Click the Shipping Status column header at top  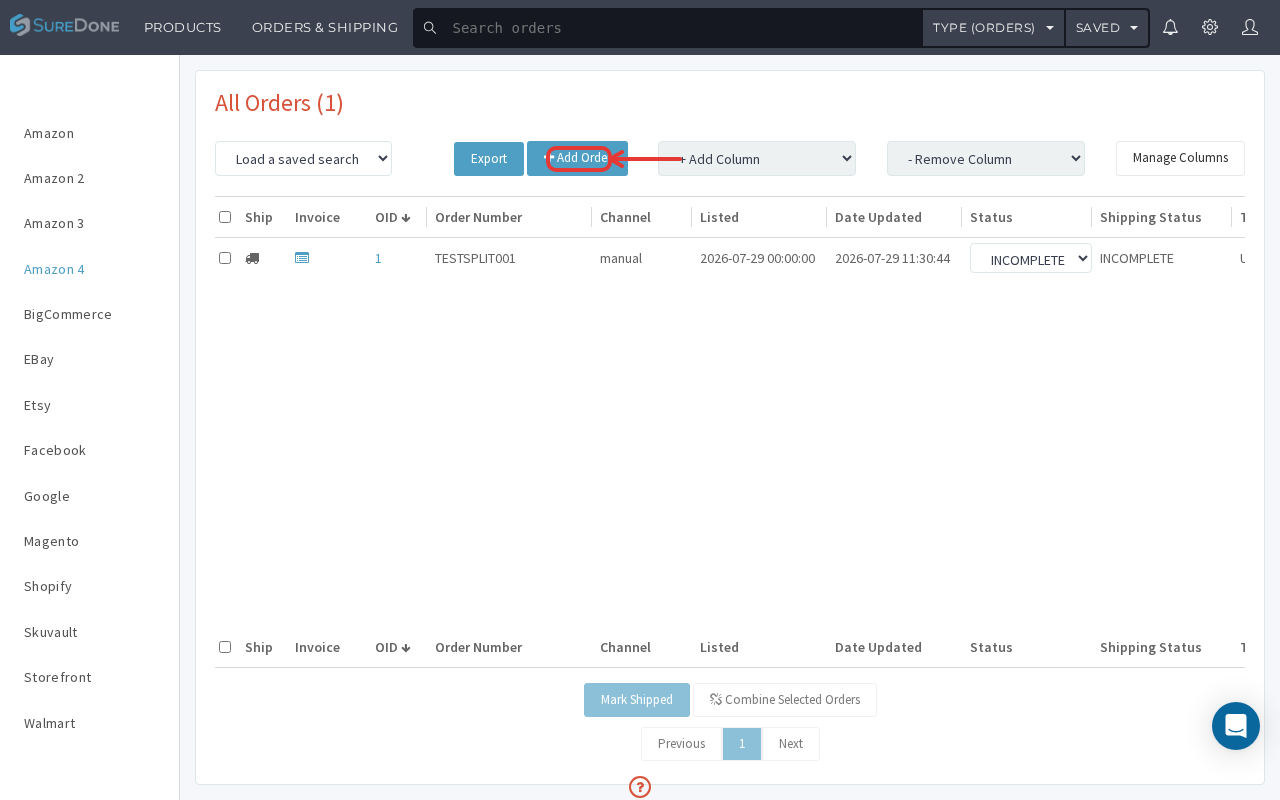[x=1150, y=217]
